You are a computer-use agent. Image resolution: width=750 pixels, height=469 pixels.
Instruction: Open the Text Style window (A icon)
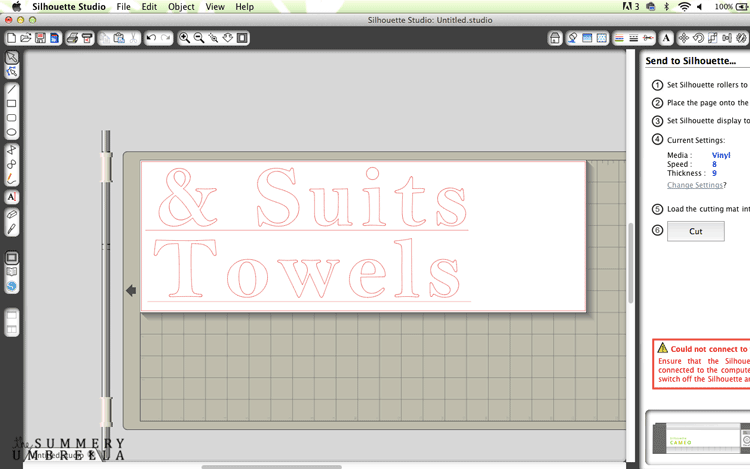666,38
